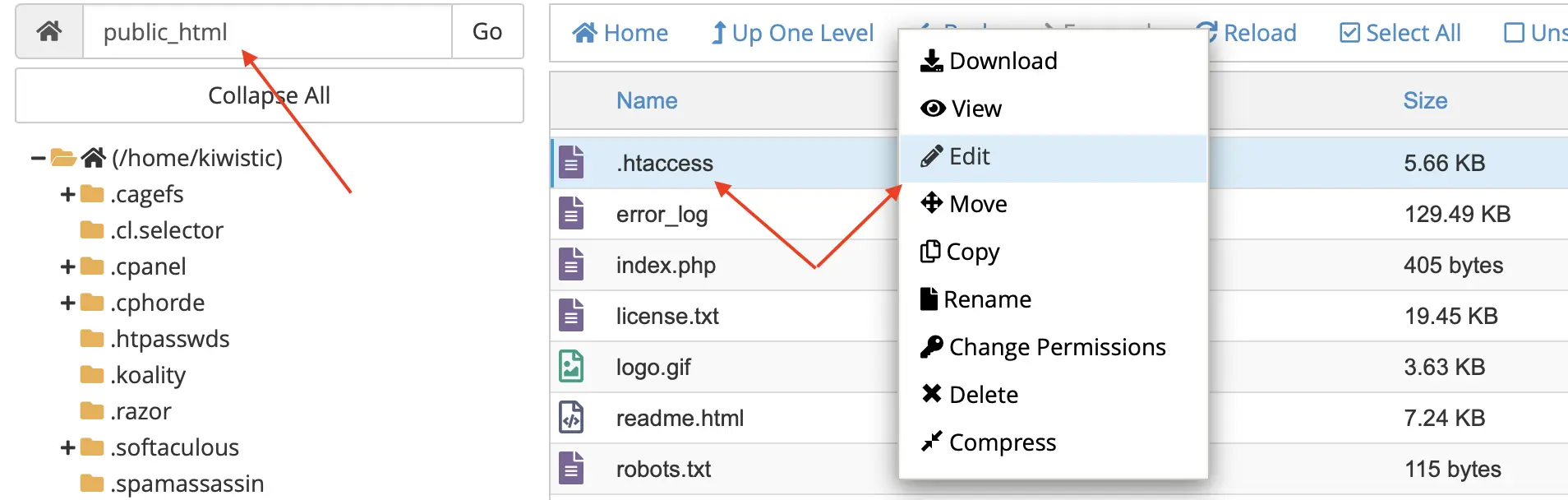Select the logo.gif file name

[653, 367]
